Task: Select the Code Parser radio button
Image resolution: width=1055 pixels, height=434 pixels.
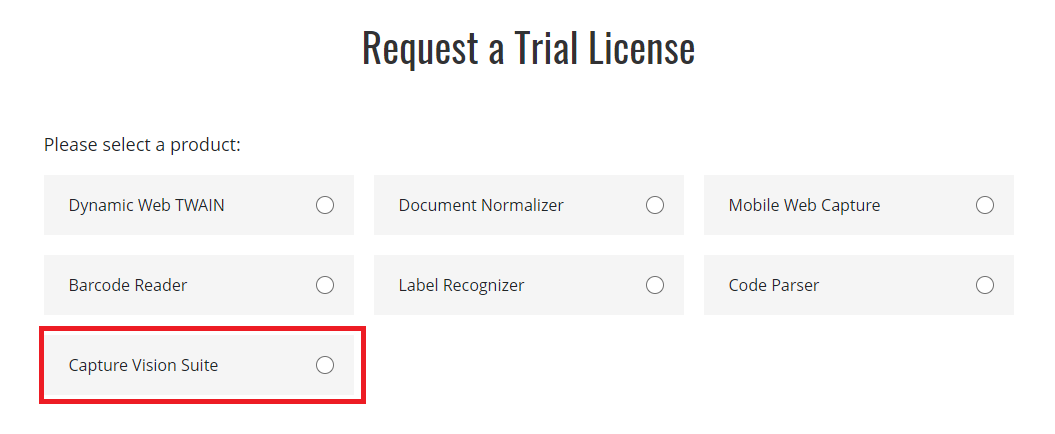Action: (x=985, y=285)
